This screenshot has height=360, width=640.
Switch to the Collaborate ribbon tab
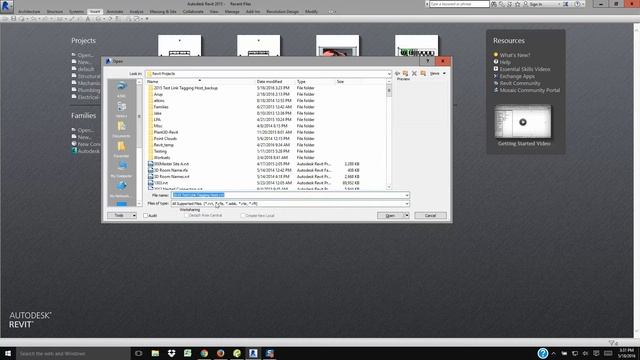pos(193,12)
